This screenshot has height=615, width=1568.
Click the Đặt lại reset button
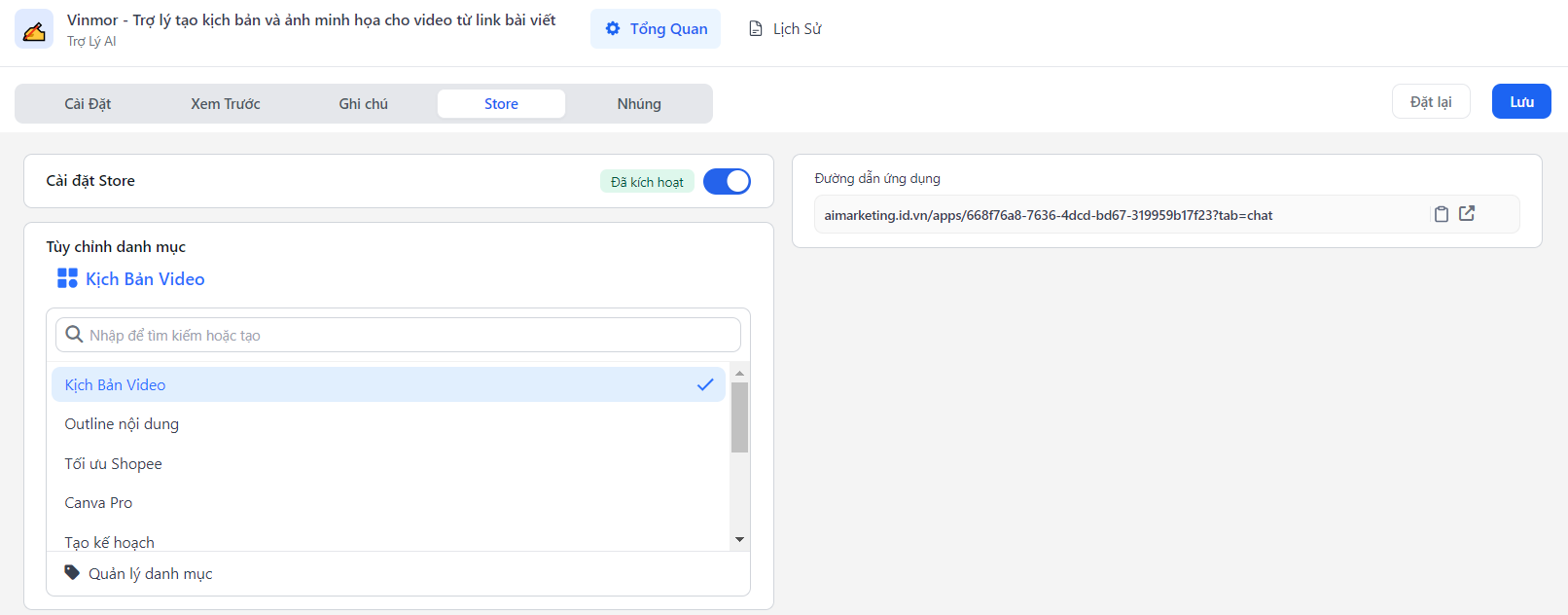[x=1430, y=102]
